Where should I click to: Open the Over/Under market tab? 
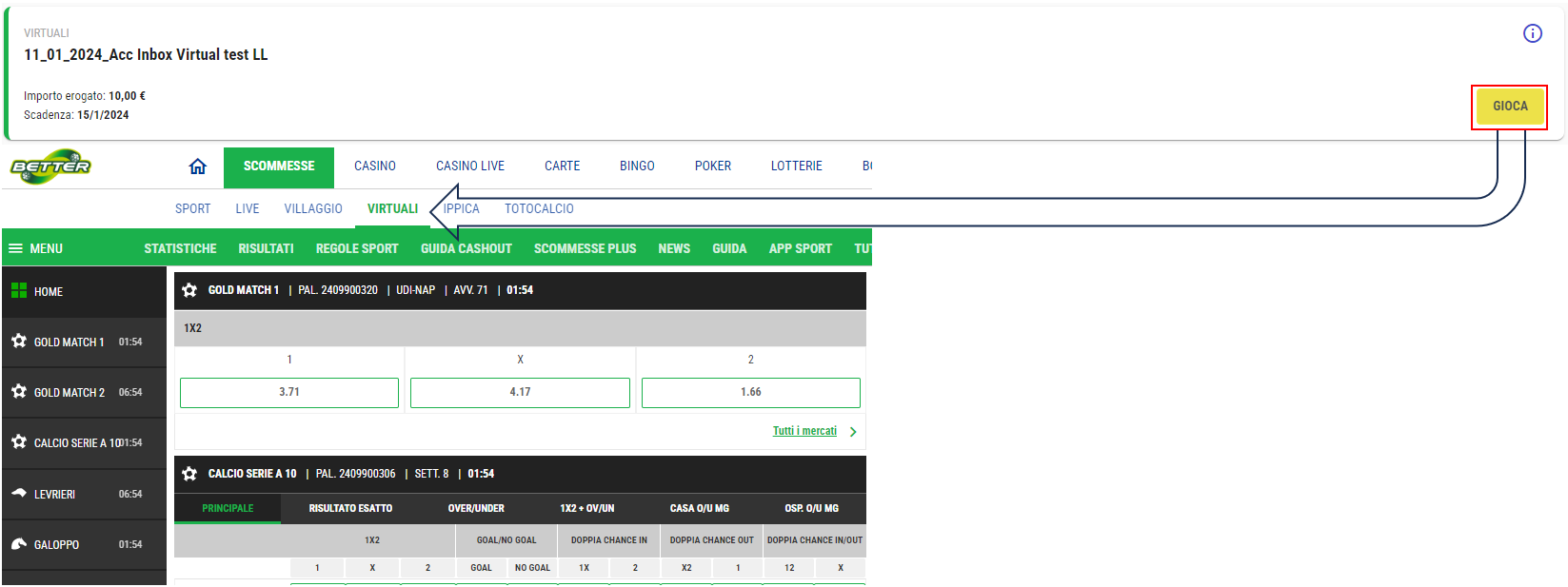(476, 508)
